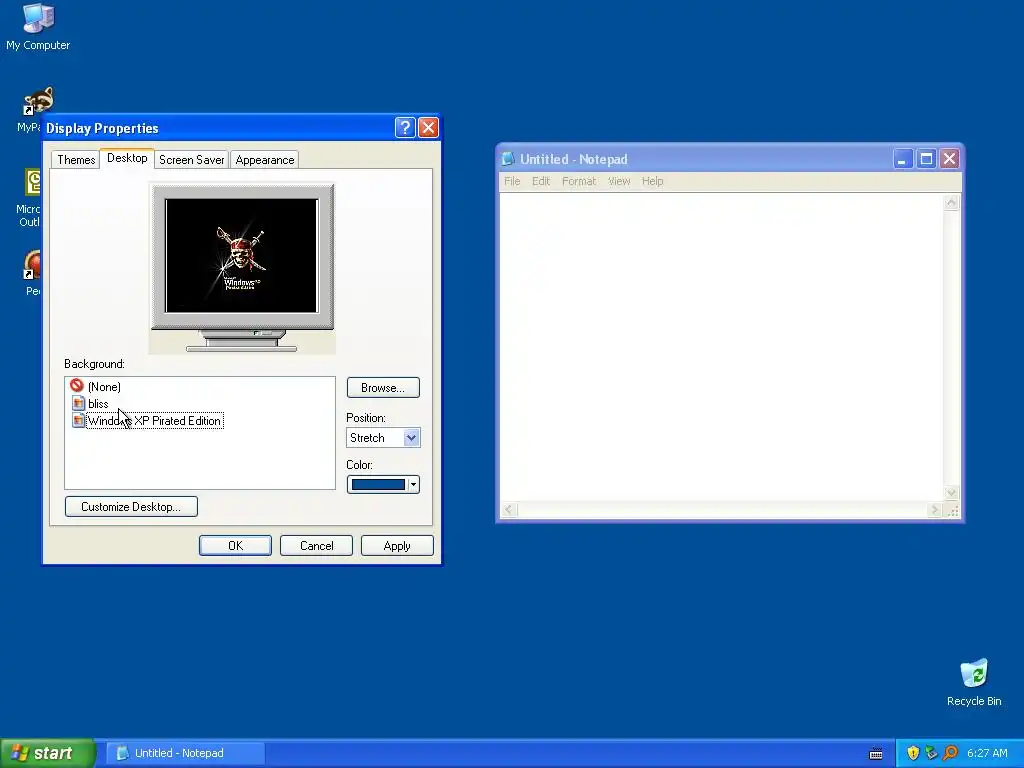Screen dimensions: 1024x768
Task: Select the bliss background entry
Action: 98,404
